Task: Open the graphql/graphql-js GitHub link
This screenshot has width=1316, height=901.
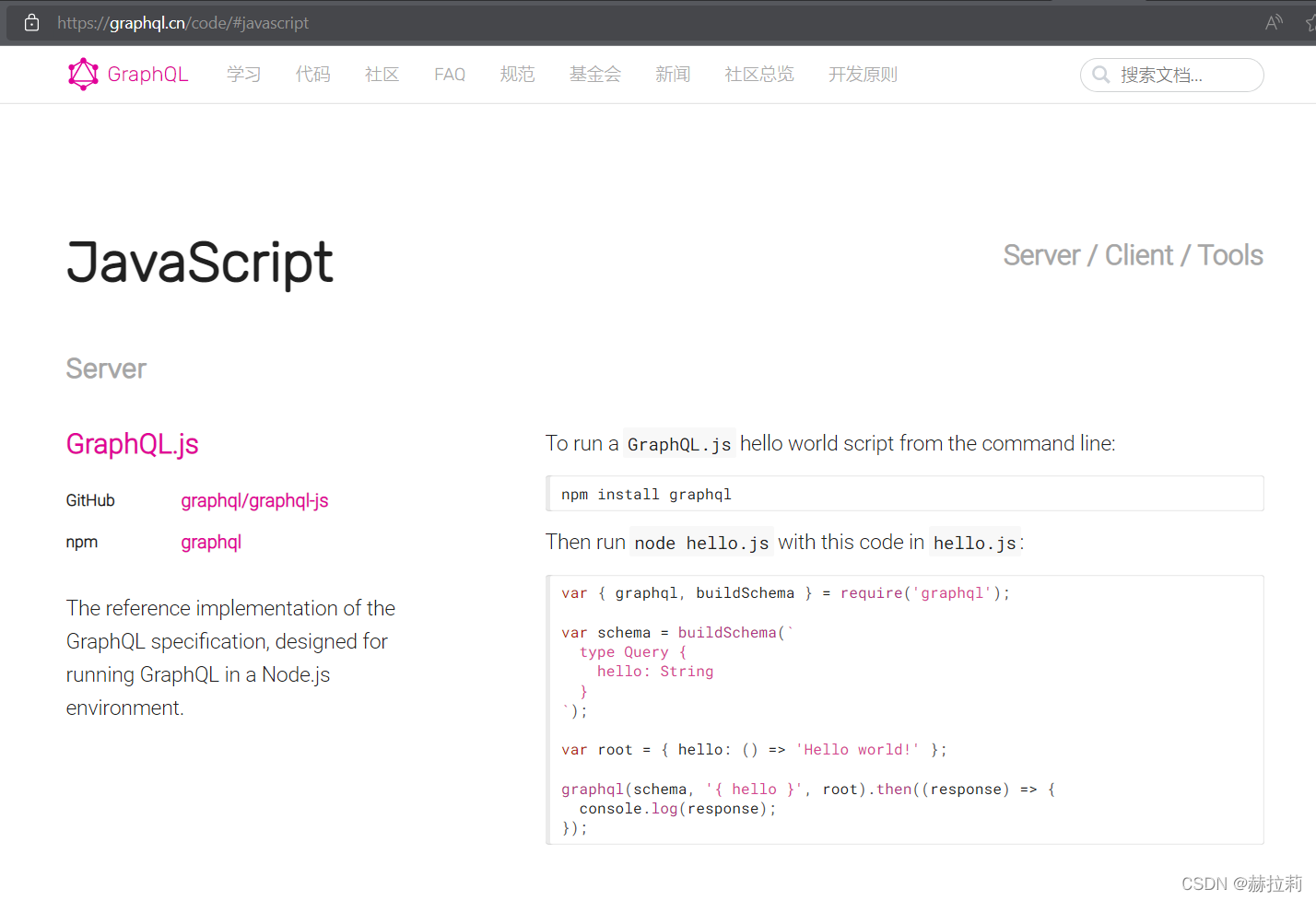Action: (x=254, y=500)
